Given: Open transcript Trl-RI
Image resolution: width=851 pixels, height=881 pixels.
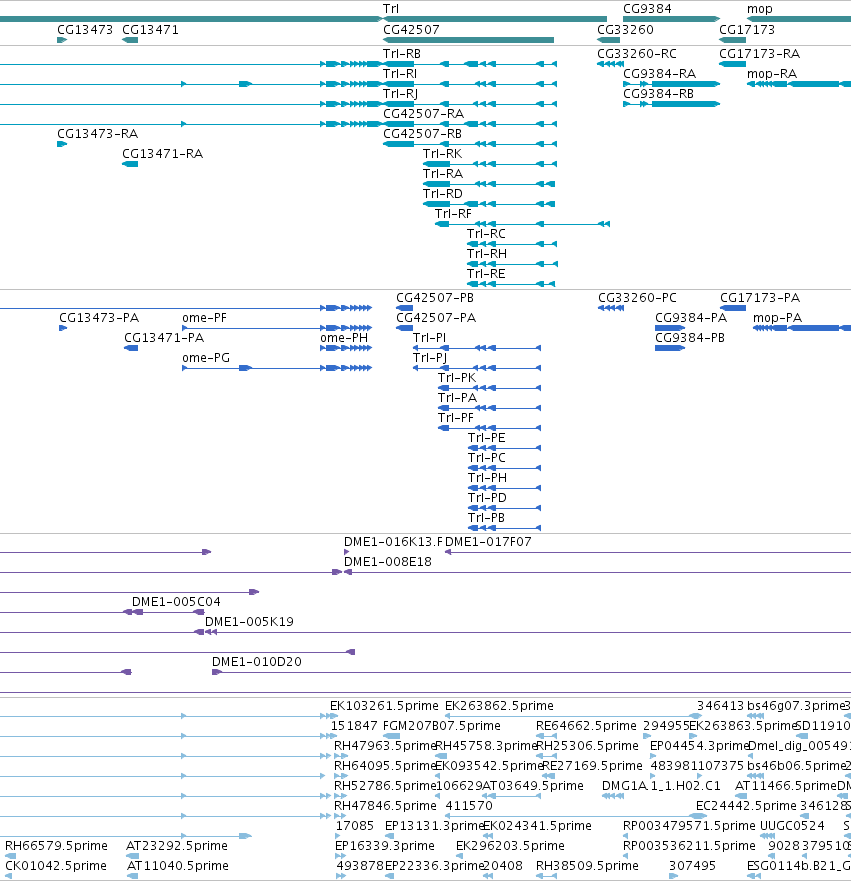Looking at the screenshot, I should [x=400, y=74].
